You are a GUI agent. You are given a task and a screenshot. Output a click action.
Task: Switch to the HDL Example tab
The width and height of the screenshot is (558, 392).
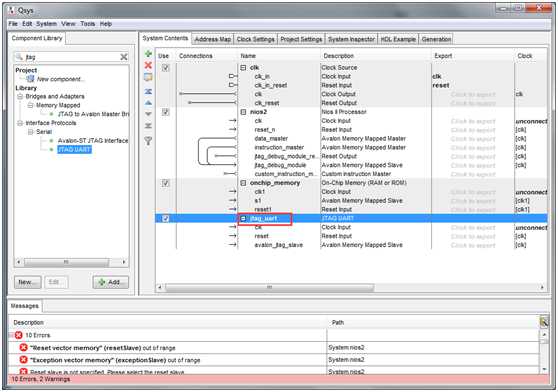tap(398, 39)
